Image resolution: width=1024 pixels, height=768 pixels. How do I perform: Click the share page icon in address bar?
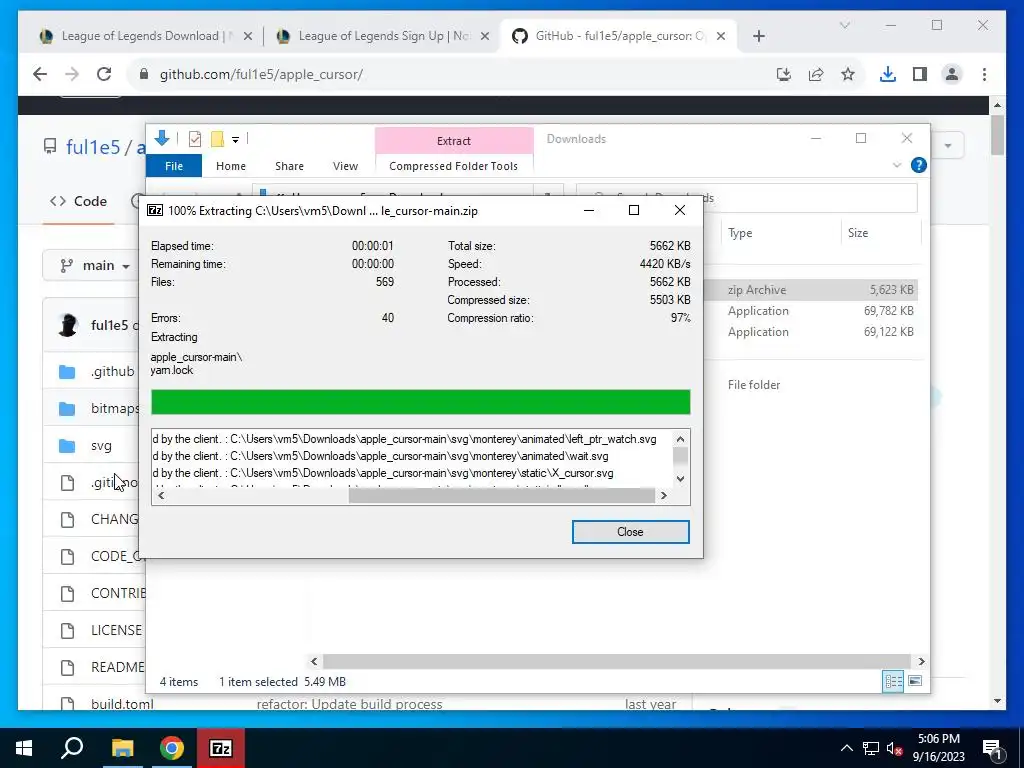816,74
